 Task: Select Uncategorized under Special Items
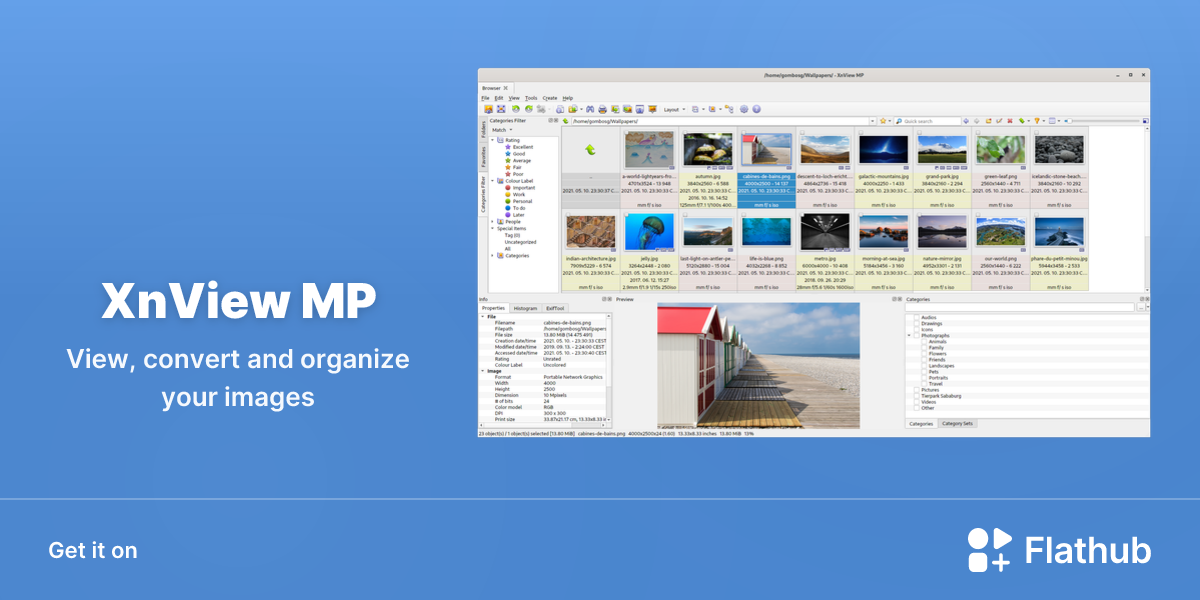click(520, 242)
